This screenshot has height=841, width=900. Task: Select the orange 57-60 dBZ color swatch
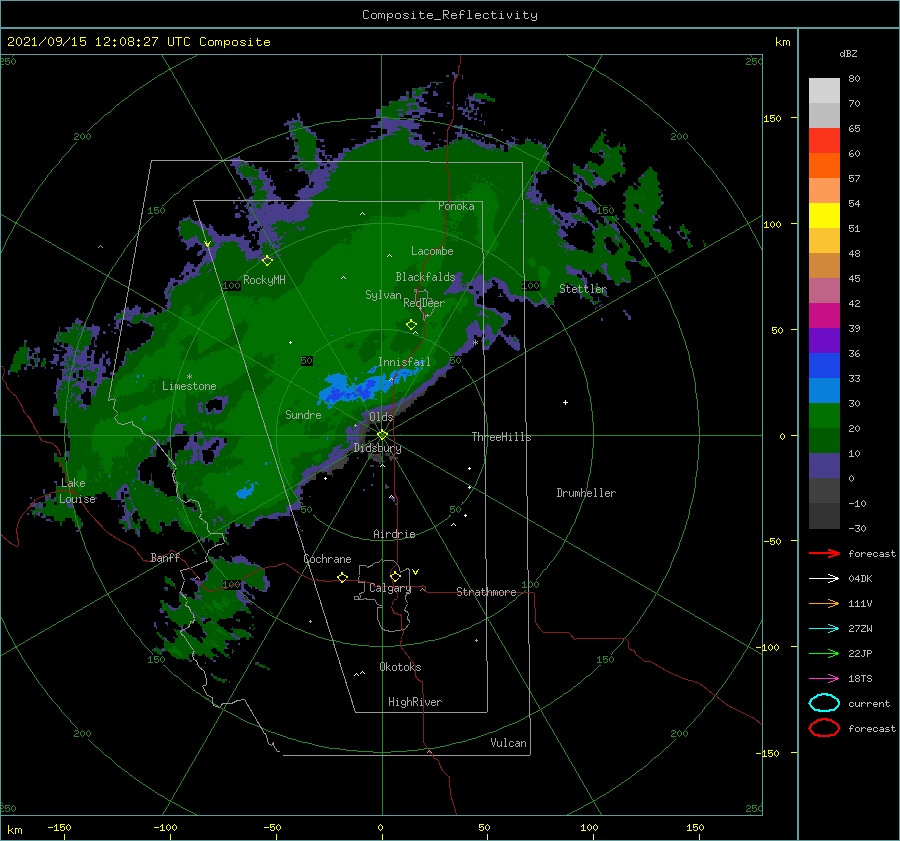point(824,166)
